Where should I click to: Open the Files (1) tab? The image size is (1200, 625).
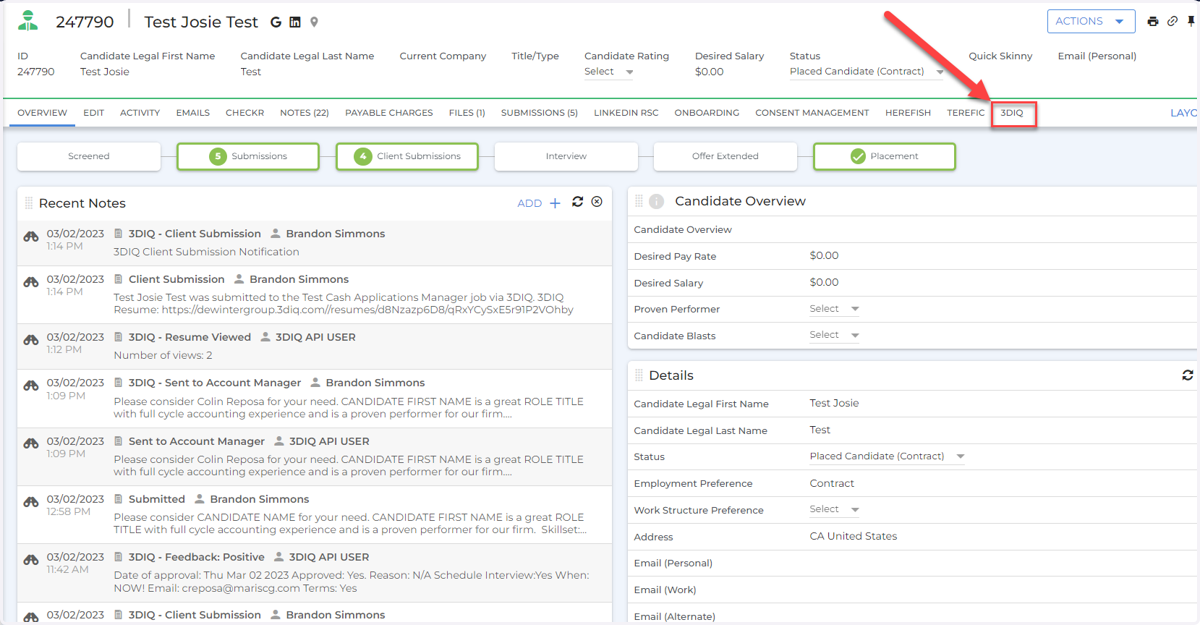tap(467, 113)
